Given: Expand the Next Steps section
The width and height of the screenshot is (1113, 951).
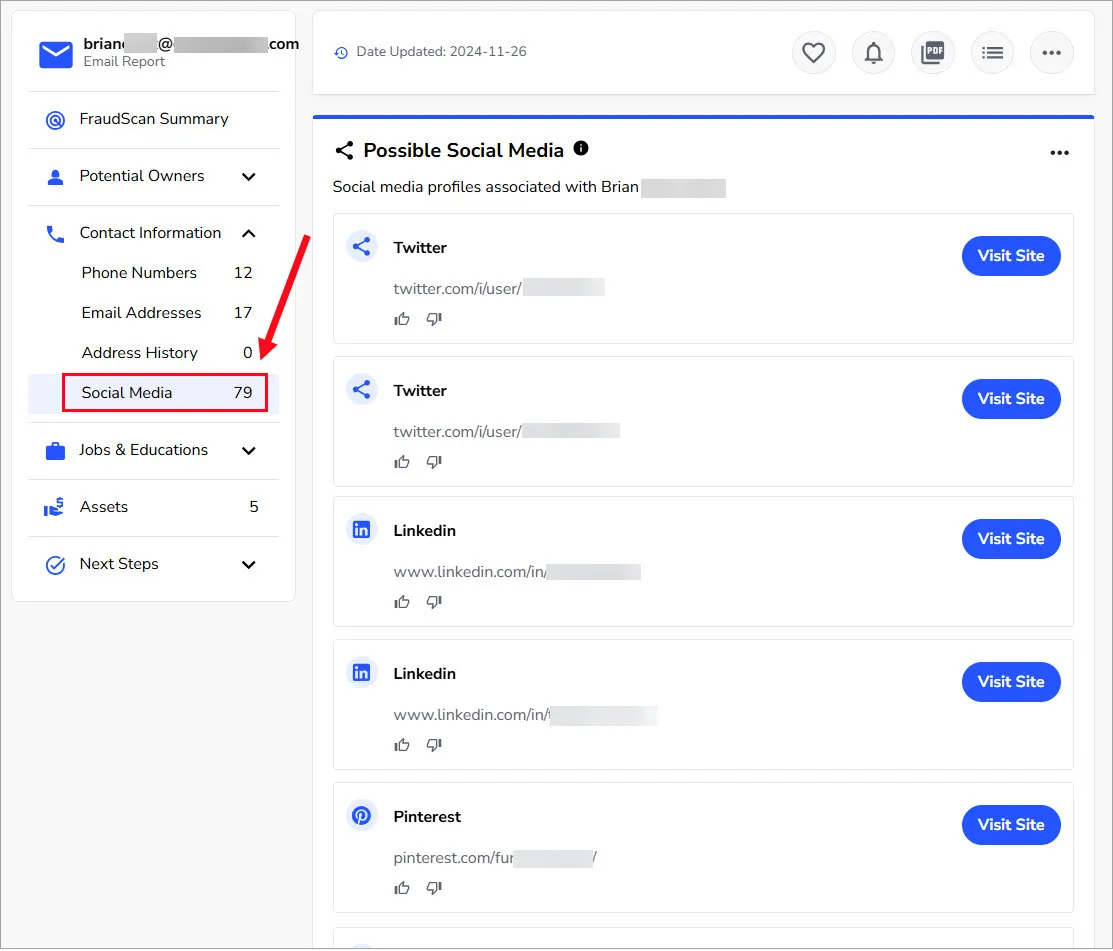Looking at the screenshot, I should pos(248,564).
